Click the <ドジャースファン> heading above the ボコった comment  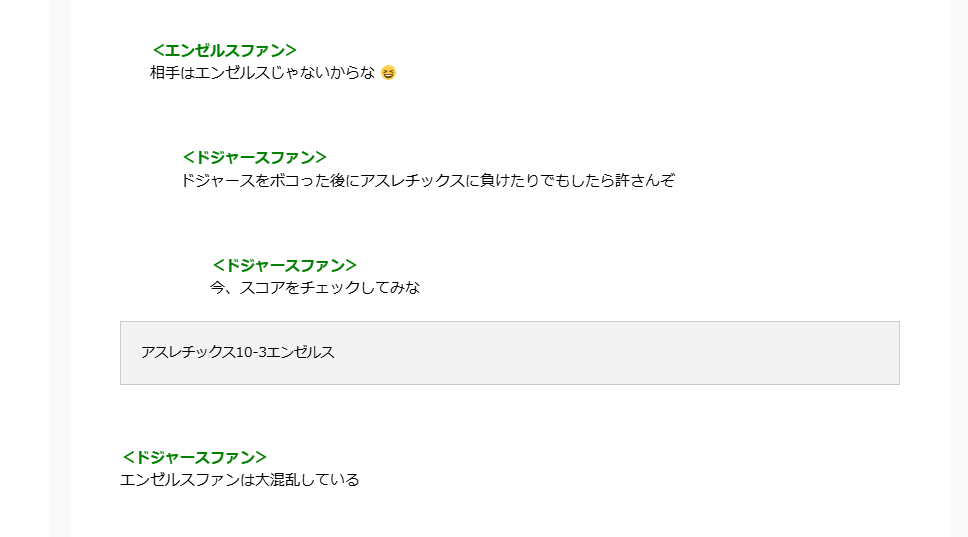pos(254,157)
